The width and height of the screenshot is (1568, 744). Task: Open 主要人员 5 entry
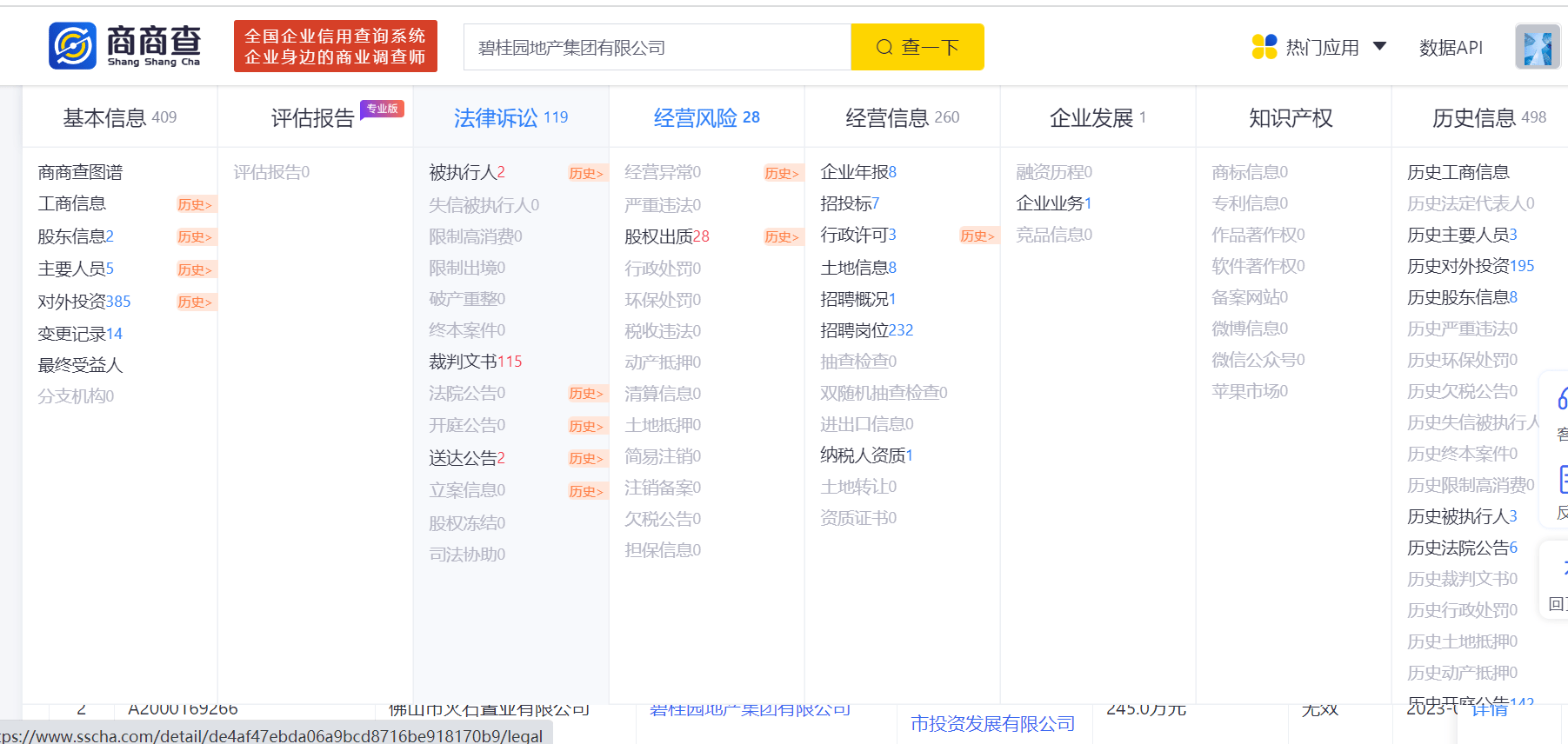[76, 269]
